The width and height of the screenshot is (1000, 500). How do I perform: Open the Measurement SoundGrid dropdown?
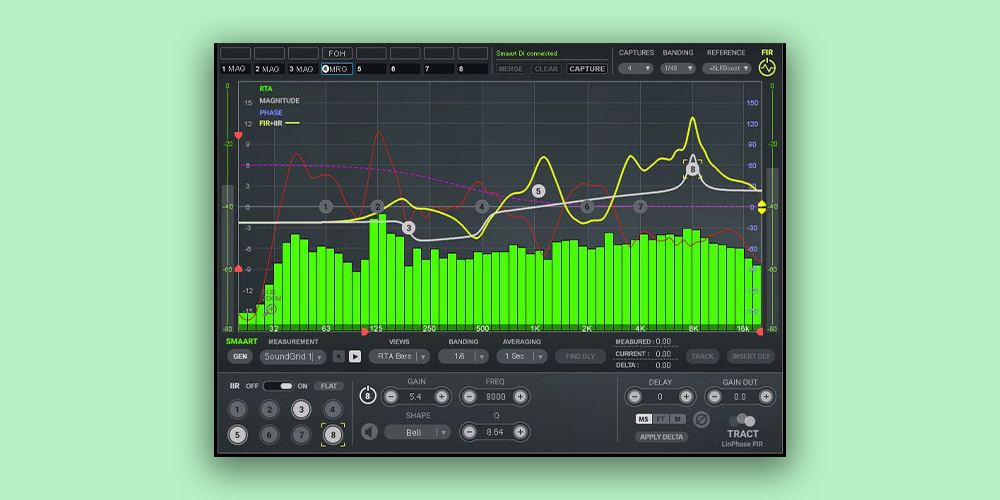pyautogui.click(x=293, y=357)
